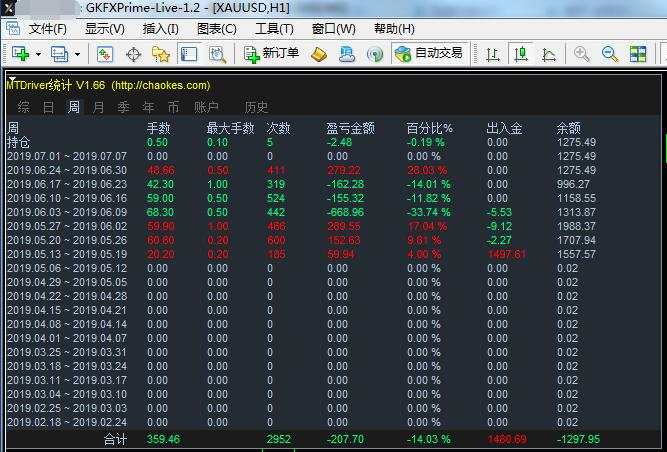
Task: Click the 新订单 new order button
Action: click(271, 54)
